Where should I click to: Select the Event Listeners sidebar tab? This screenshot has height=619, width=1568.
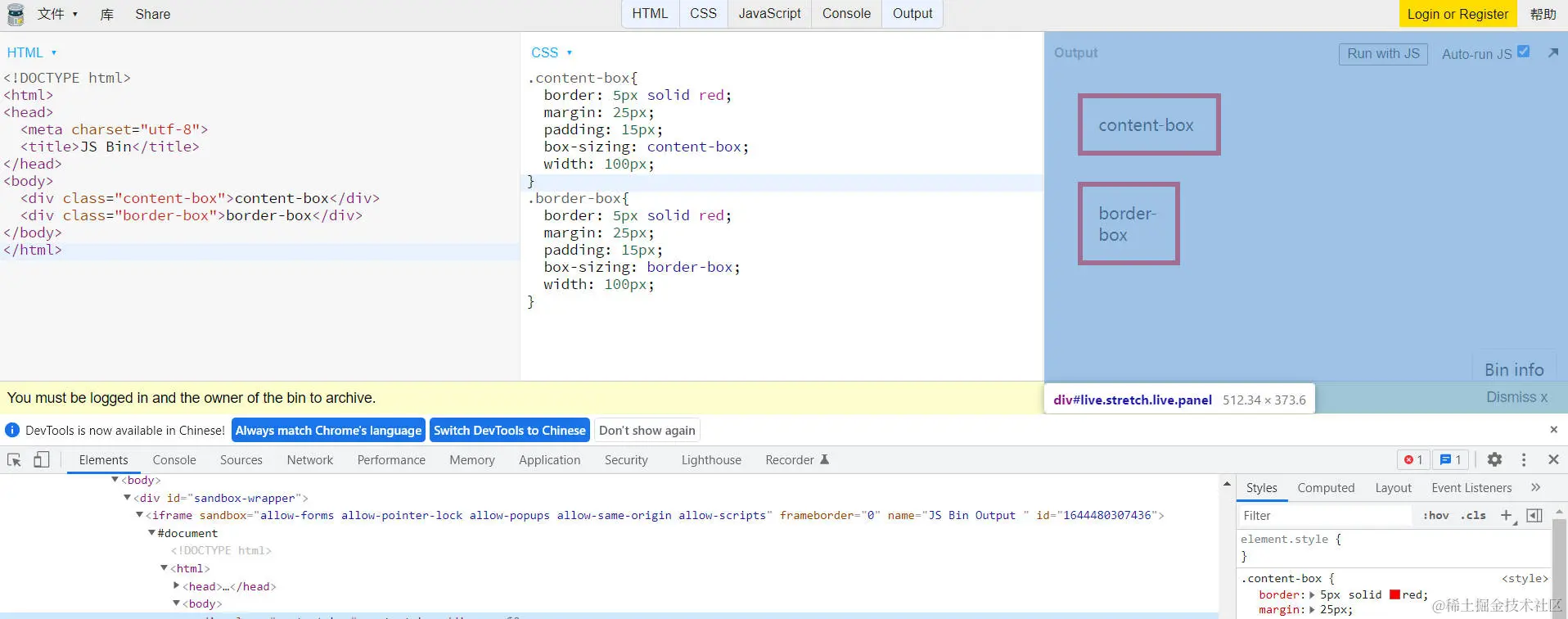1471,488
